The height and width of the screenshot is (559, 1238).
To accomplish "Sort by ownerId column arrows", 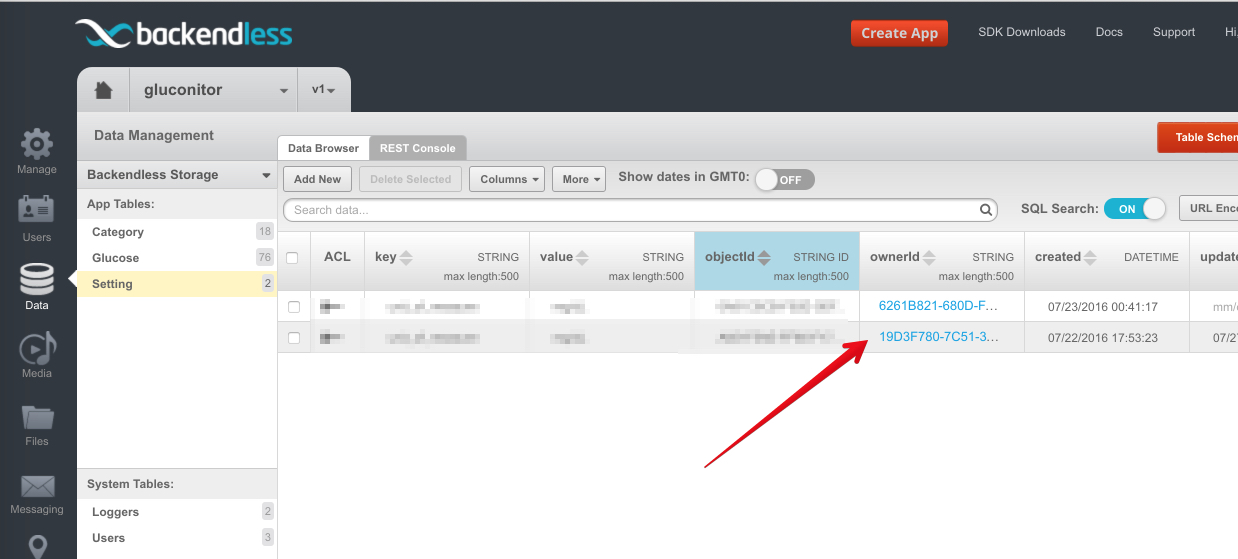I will pos(929,257).
